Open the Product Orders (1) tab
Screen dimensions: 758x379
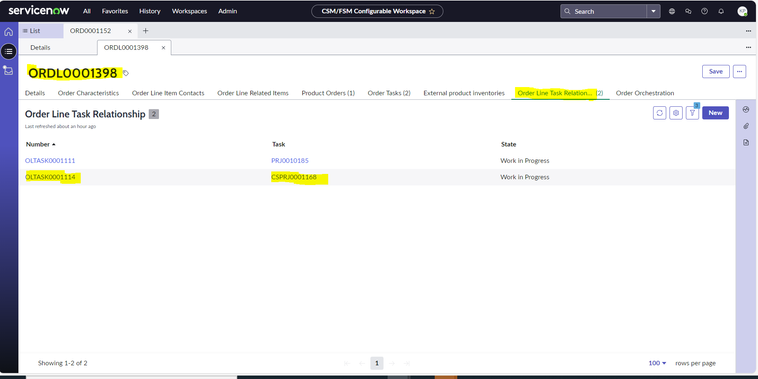(x=328, y=93)
